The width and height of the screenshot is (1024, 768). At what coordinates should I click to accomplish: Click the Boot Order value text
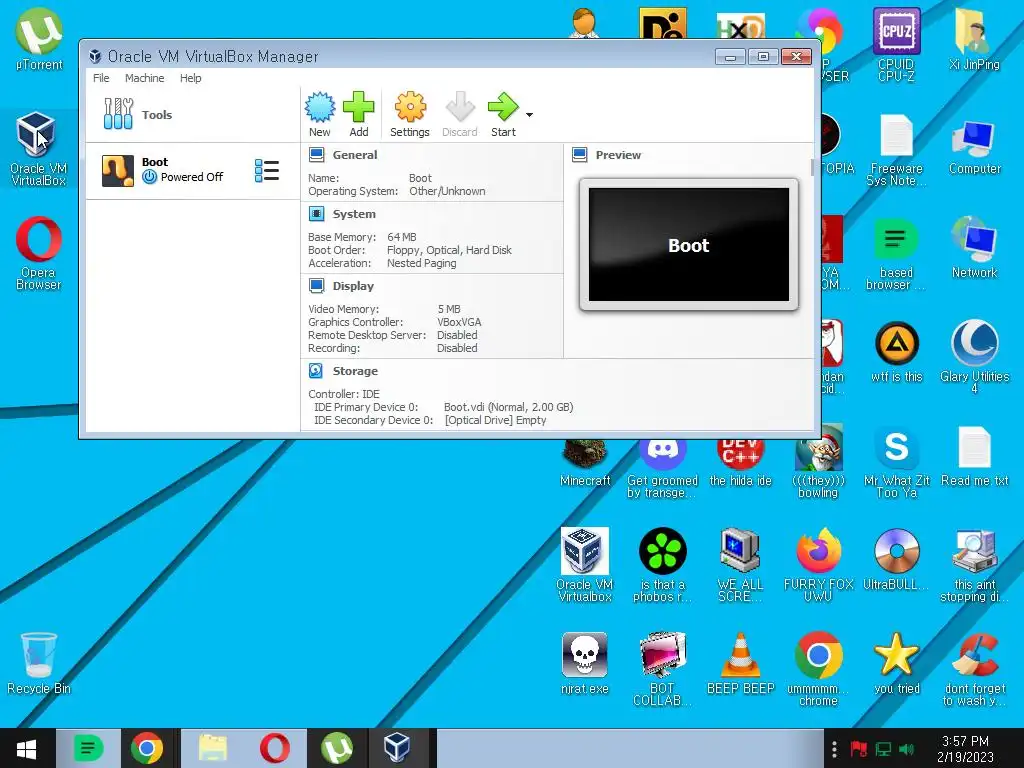449,250
